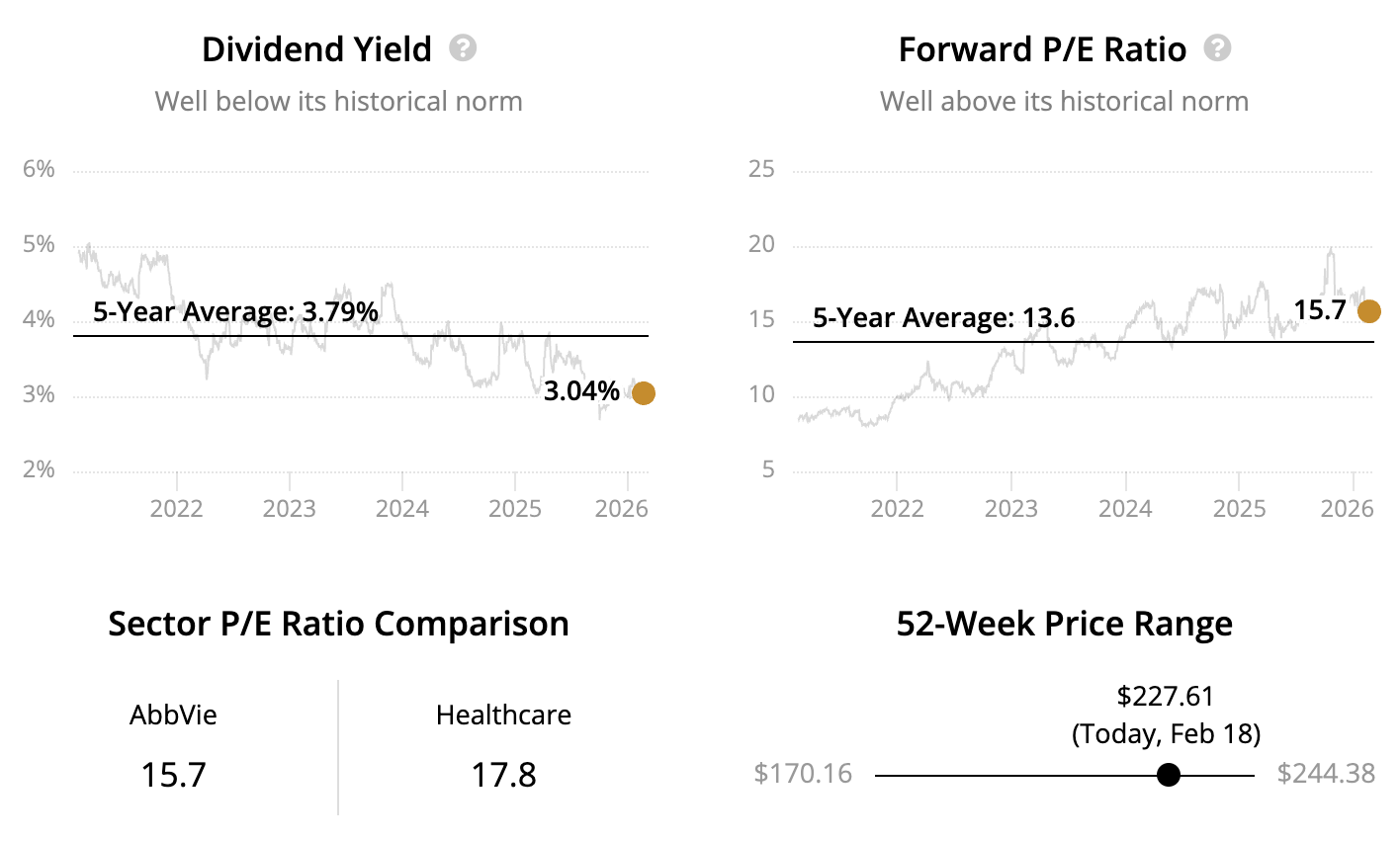Click the black dot on 52-week price range
This screenshot has width=1400, height=842.
[x=1168, y=775]
